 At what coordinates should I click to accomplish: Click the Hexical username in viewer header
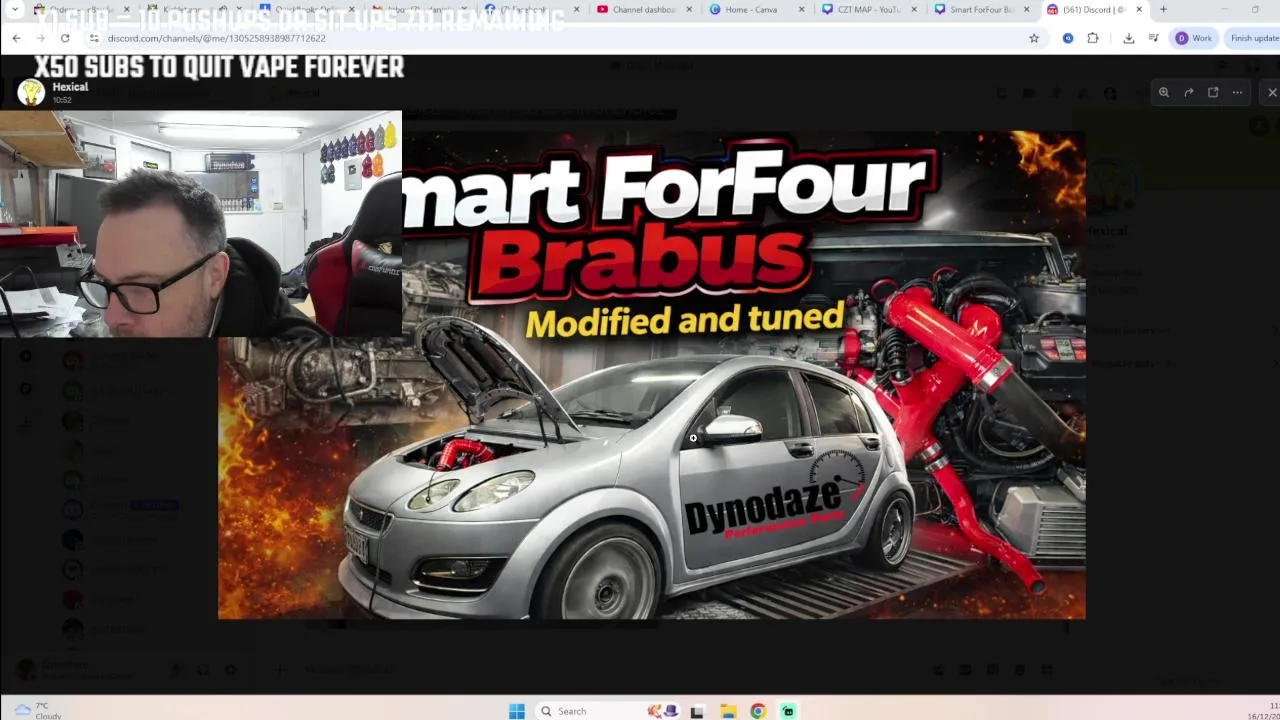coord(70,87)
